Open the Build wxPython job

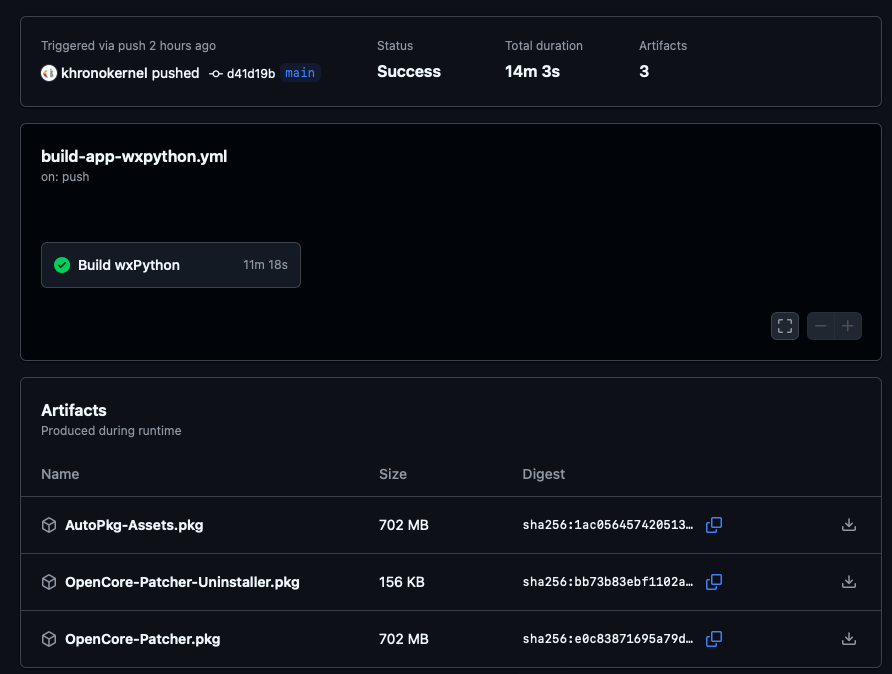171,265
